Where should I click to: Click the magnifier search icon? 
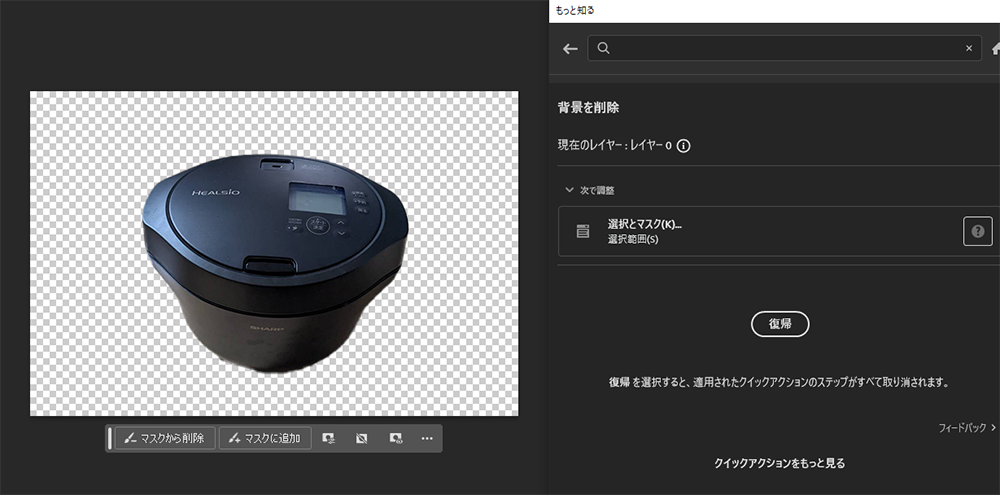coord(604,48)
